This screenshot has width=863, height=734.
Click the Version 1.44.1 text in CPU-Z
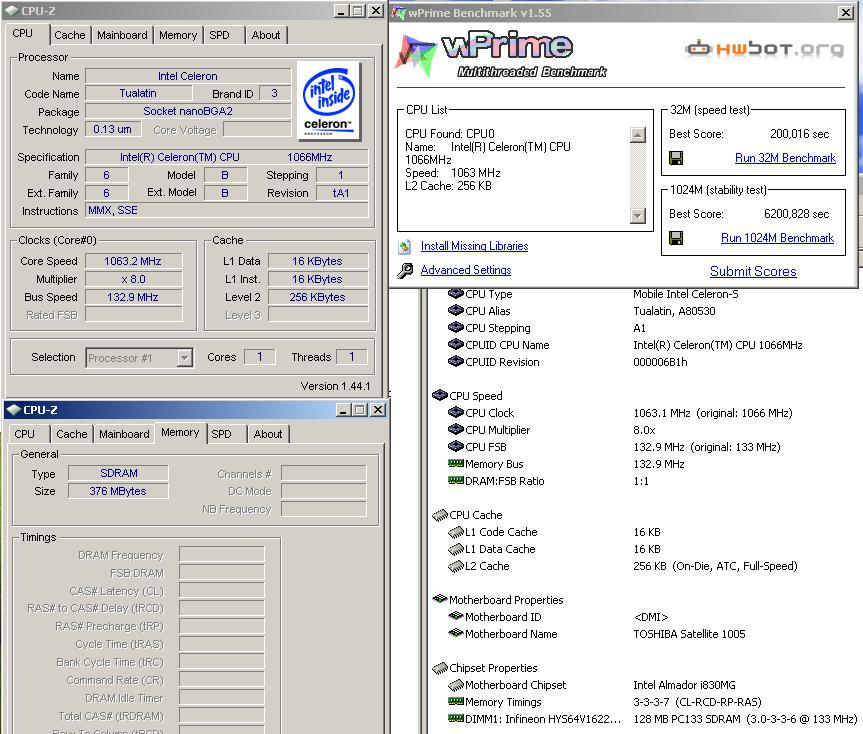335,386
